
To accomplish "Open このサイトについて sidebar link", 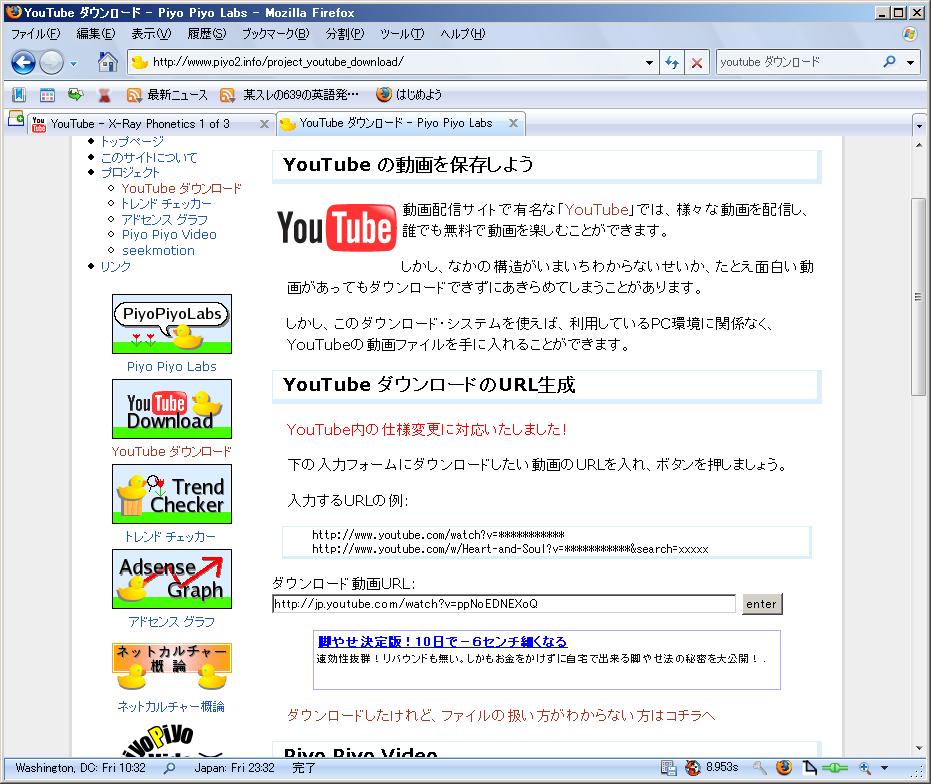I will coord(149,157).
